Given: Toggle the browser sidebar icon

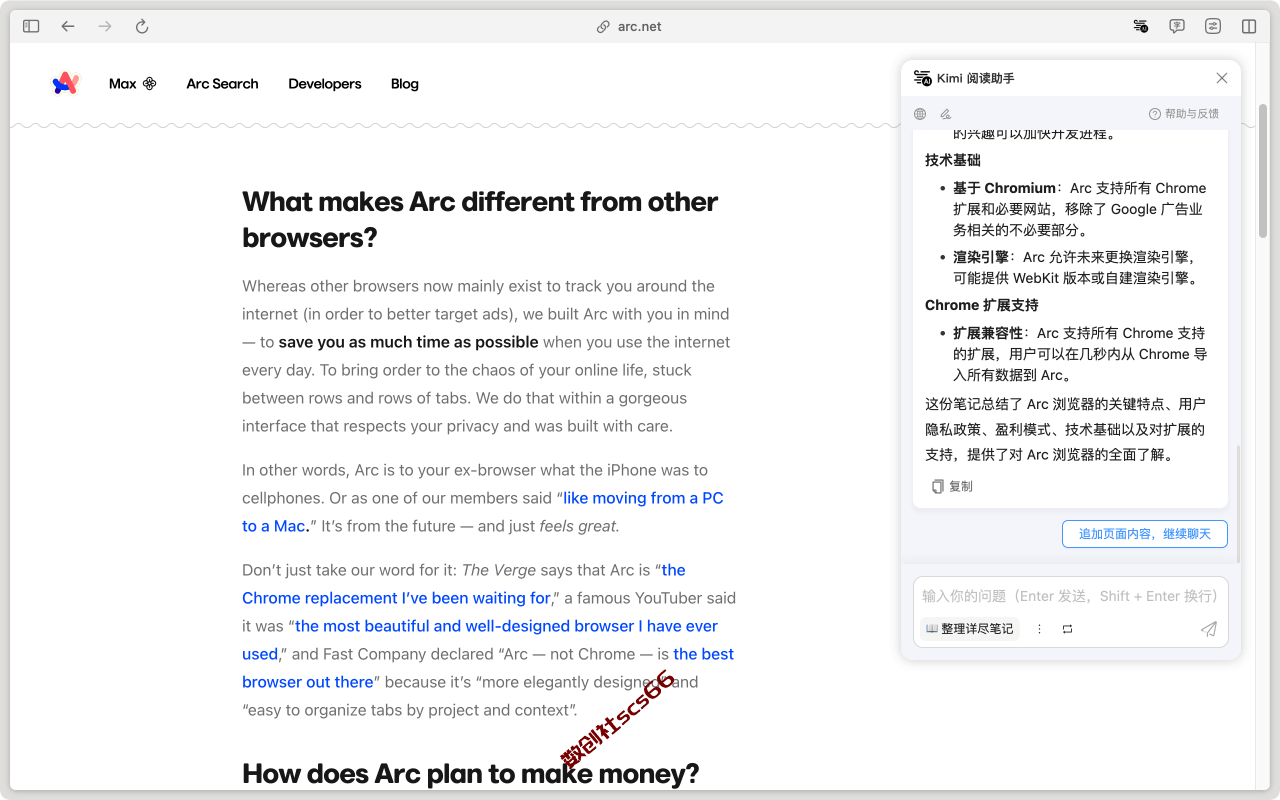Looking at the screenshot, I should pos(31,27).
